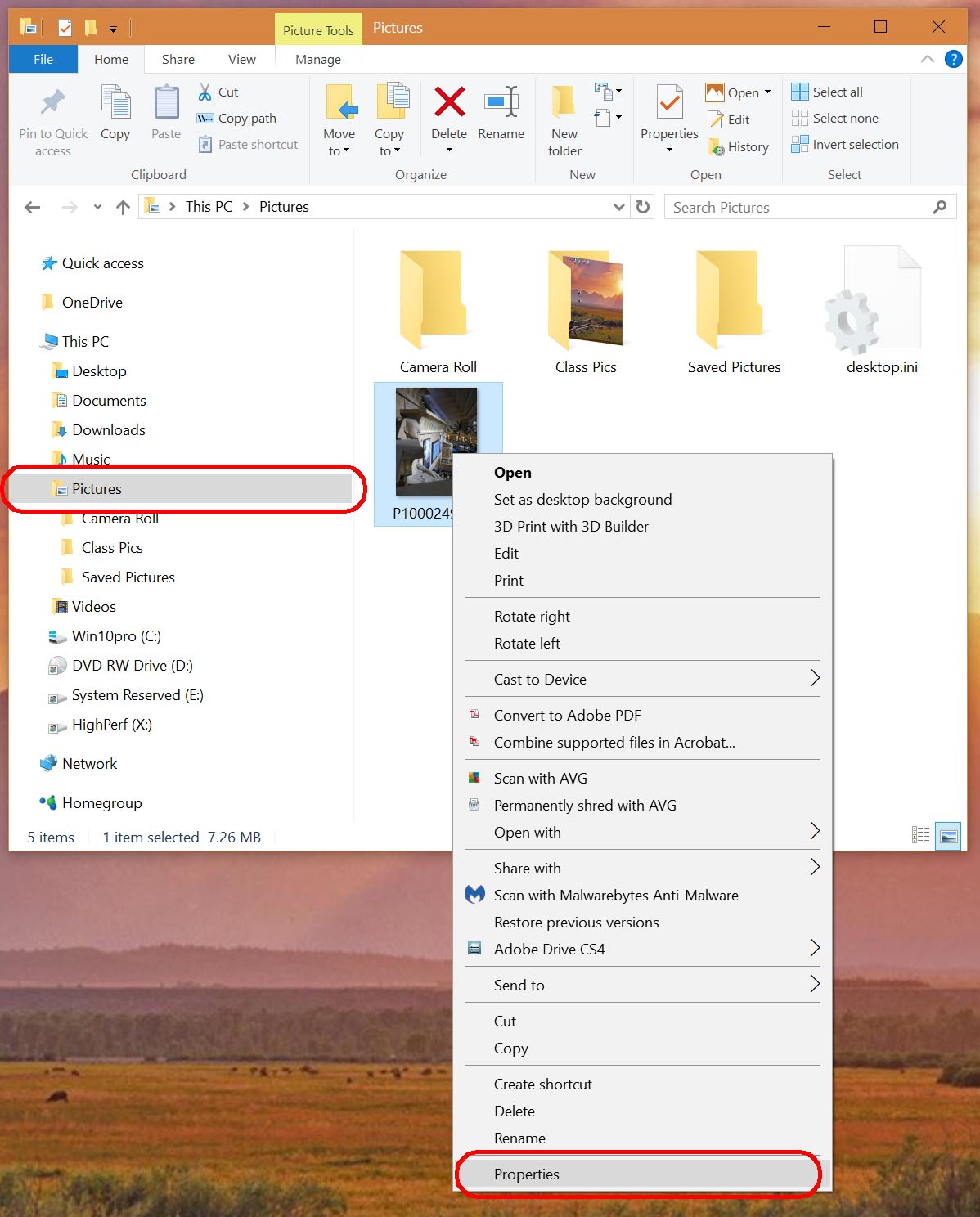
Task: Click search magnifier icon
Action: pyautogui.click(x=940, y=207)
